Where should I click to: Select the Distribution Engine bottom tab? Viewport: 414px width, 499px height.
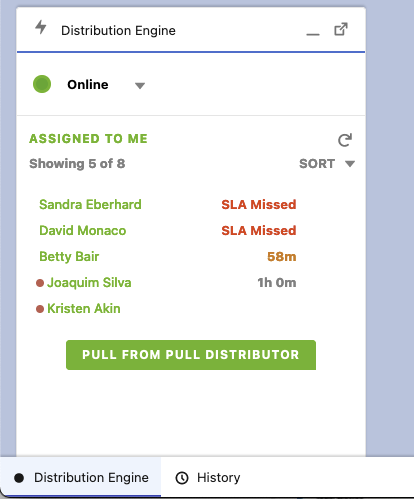[x=81, y=478]
